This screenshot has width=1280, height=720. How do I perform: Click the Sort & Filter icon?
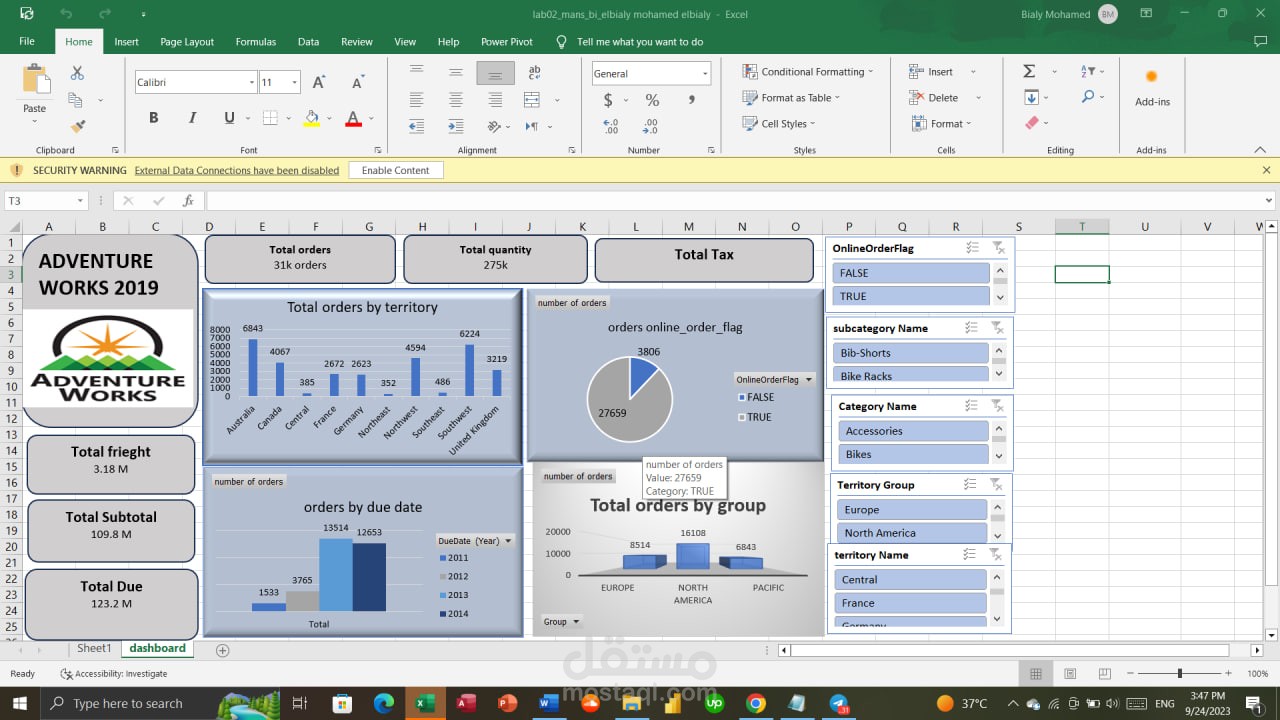click(x=1088, y=72)
